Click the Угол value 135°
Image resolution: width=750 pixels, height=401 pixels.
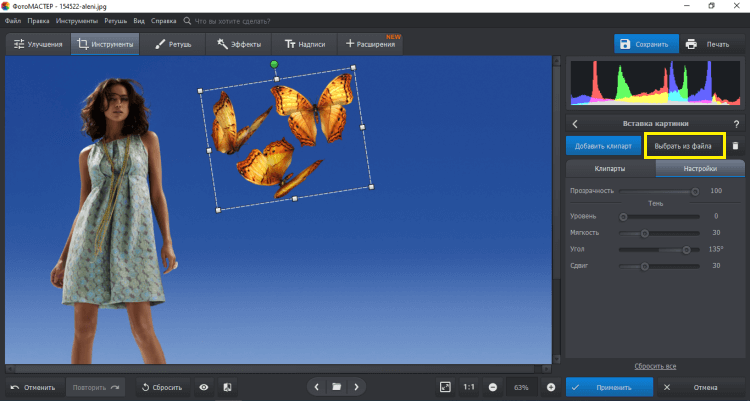pyautogui.click(x=716, y=249)
